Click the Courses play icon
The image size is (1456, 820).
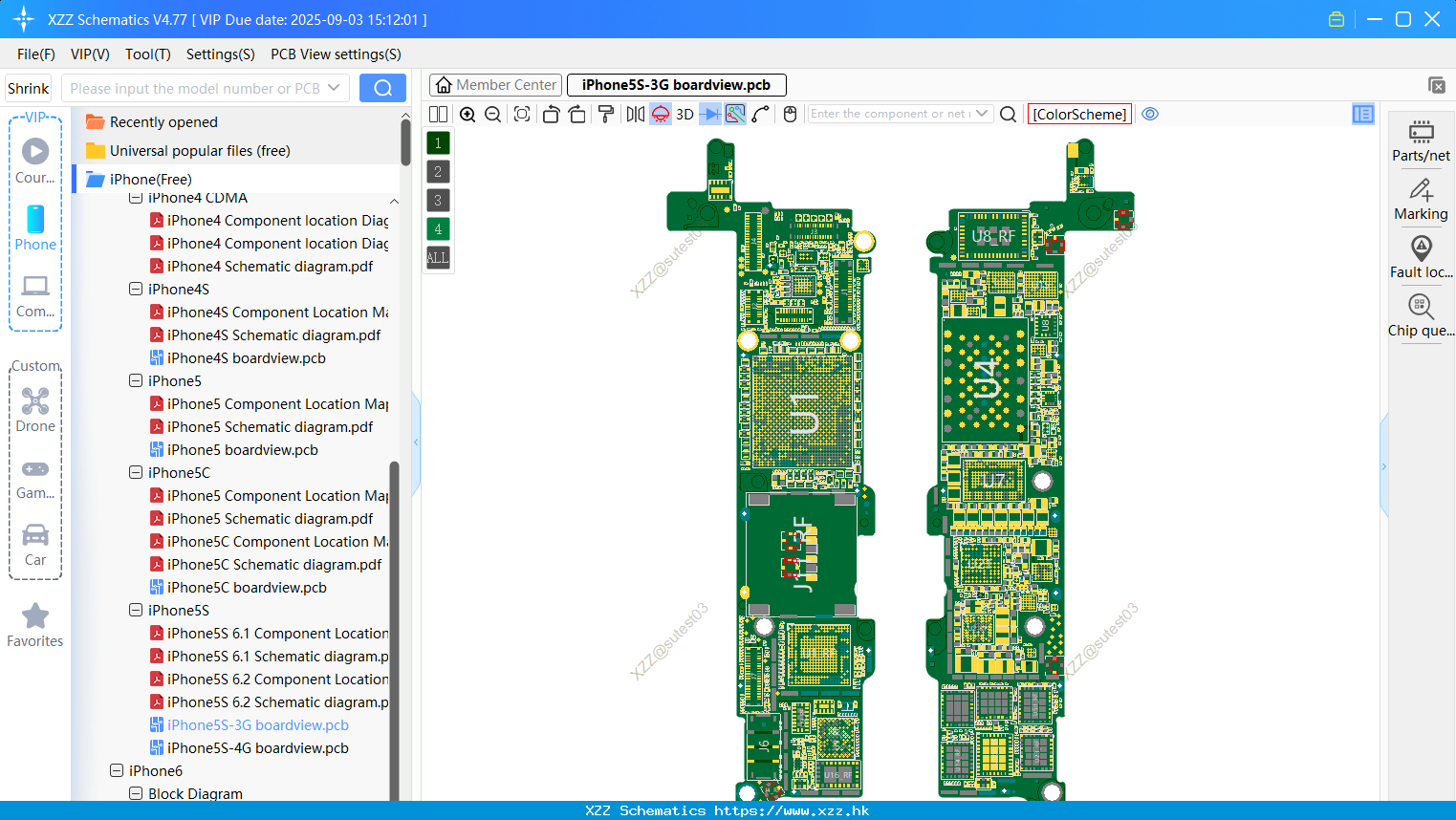pos(35,151)
